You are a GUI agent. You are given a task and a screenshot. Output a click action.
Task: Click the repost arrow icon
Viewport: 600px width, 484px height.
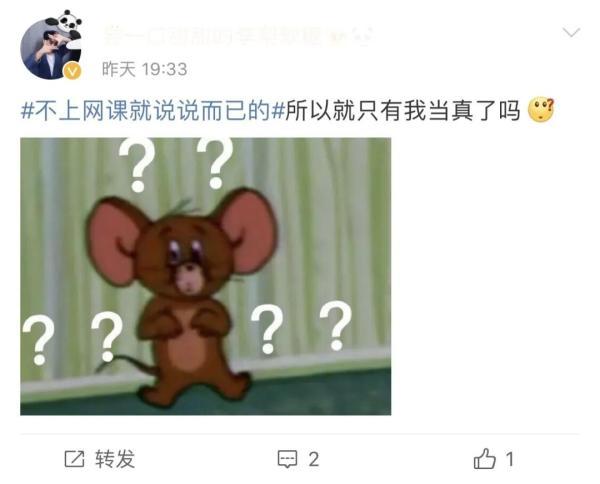pos(74,459)
